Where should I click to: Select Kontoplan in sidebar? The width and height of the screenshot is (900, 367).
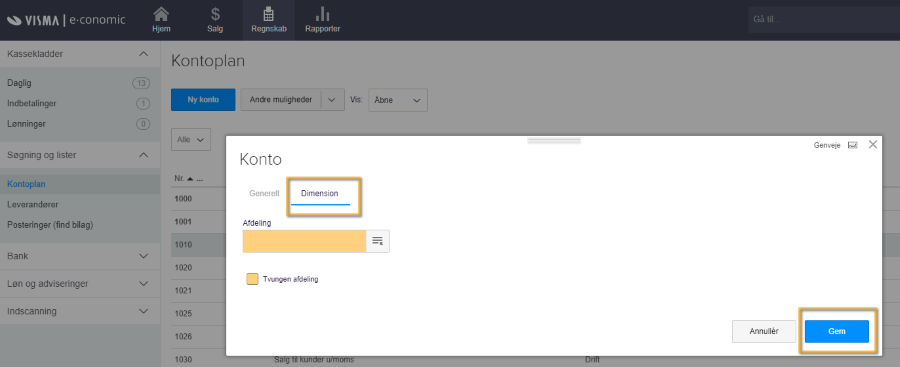pyautogui.click(x=26, y=184)
